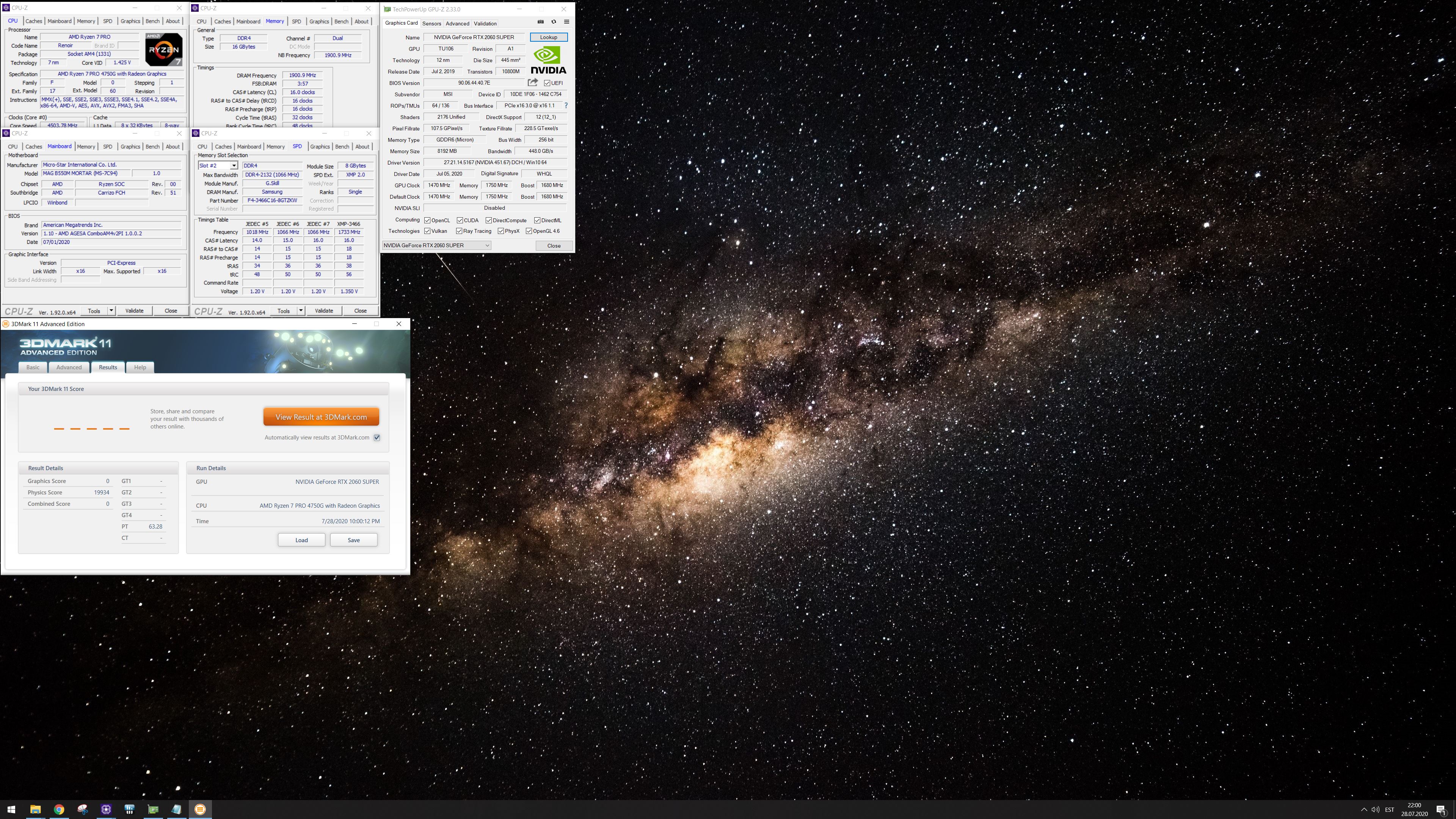Switch to CPU-Z via its taskbar icon
This screenshot has height=819, width=1456.
click(106, 809)
